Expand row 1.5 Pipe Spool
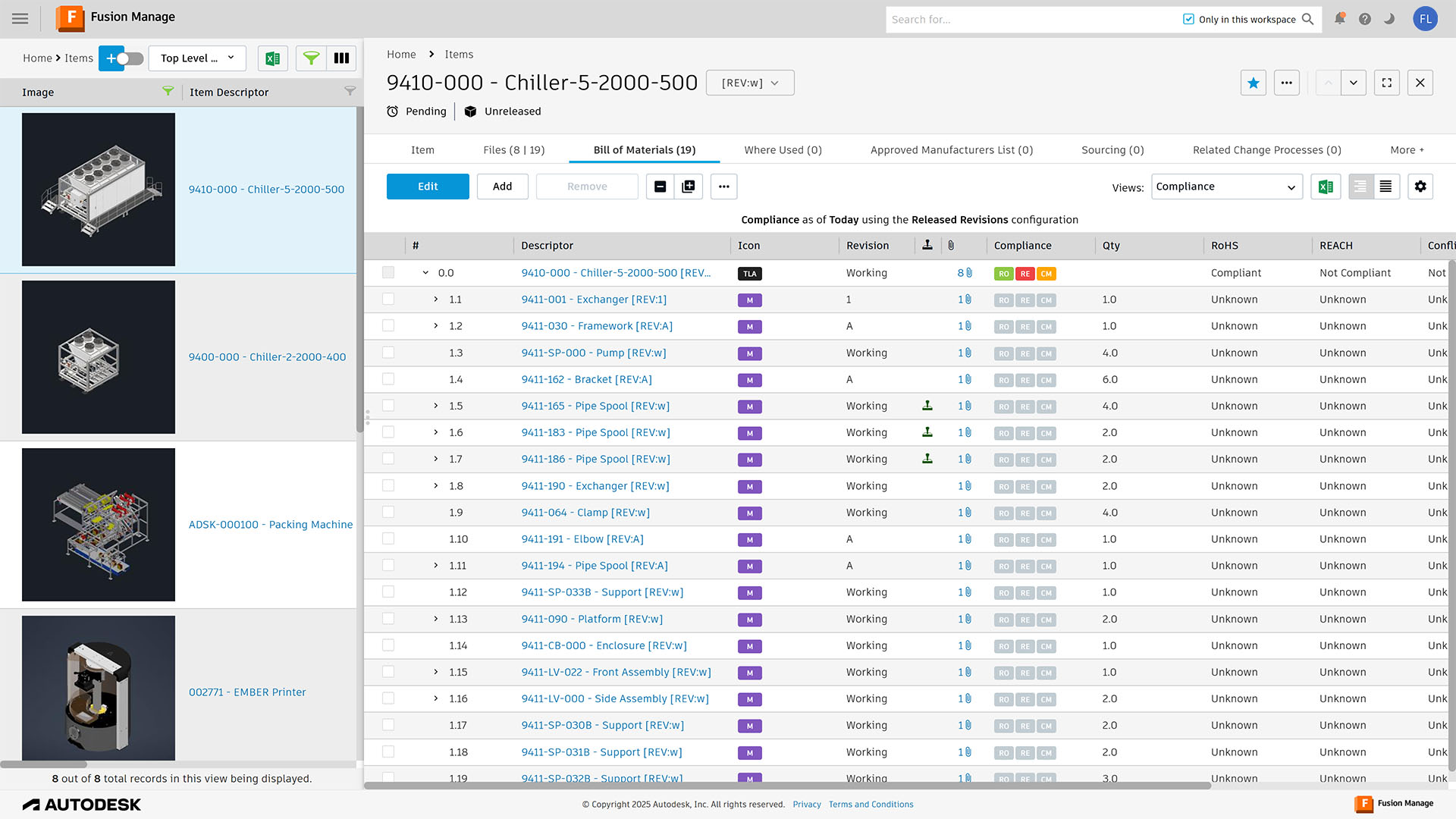 (436, 406)
